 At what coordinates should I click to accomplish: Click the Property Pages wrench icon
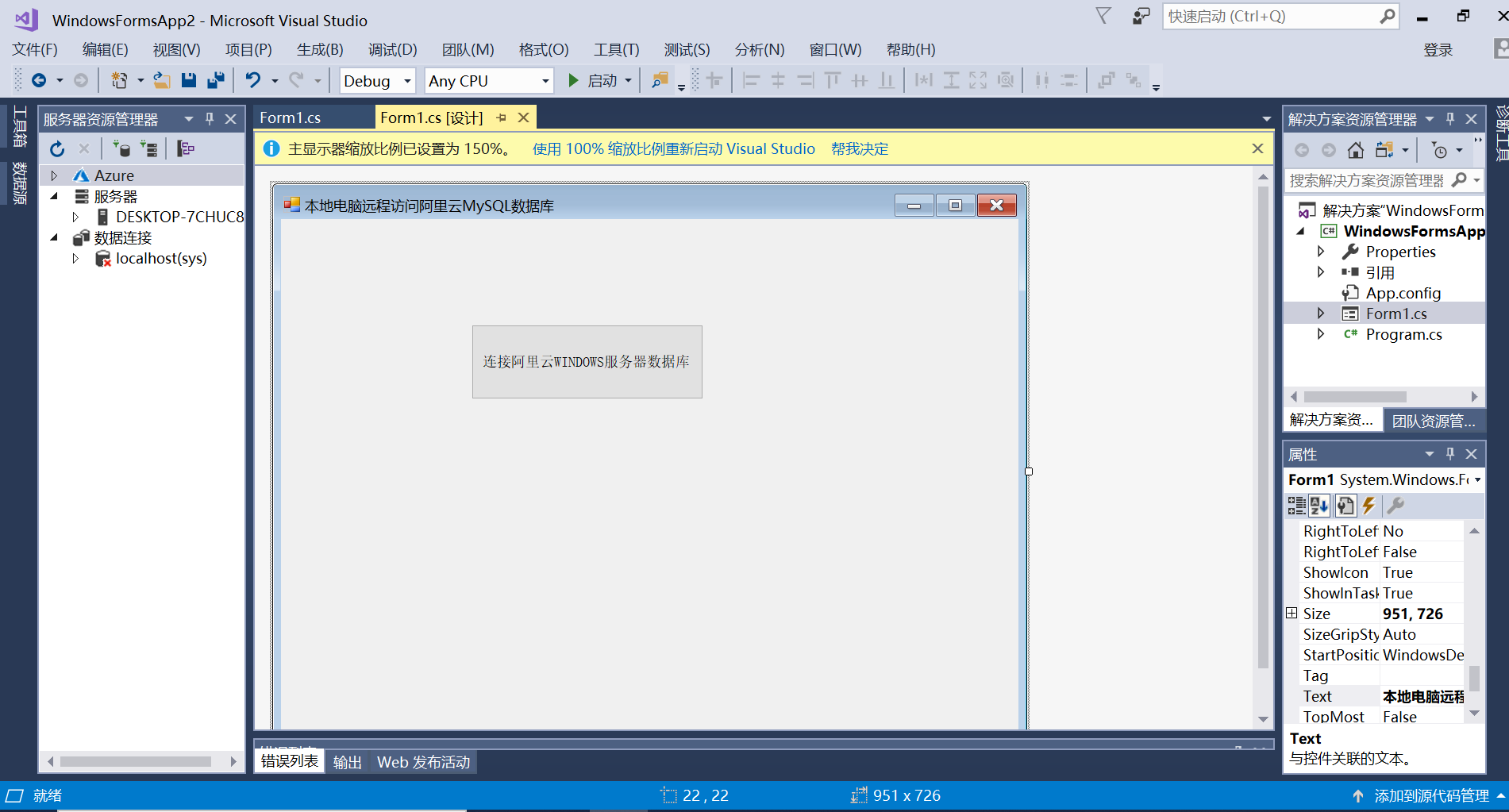click(1395, 506)
